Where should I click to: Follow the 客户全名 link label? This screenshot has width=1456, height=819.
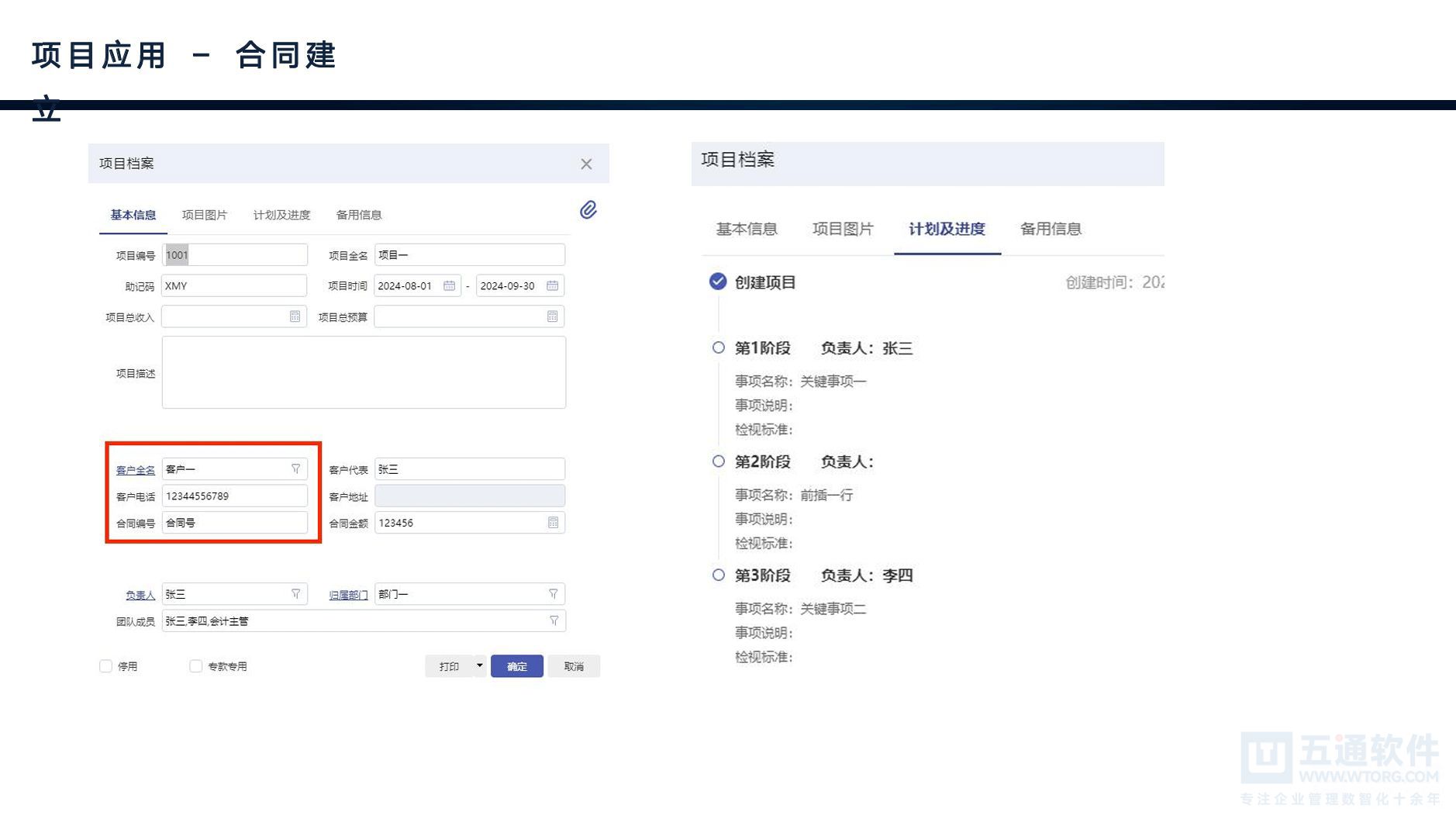[136, 470]
